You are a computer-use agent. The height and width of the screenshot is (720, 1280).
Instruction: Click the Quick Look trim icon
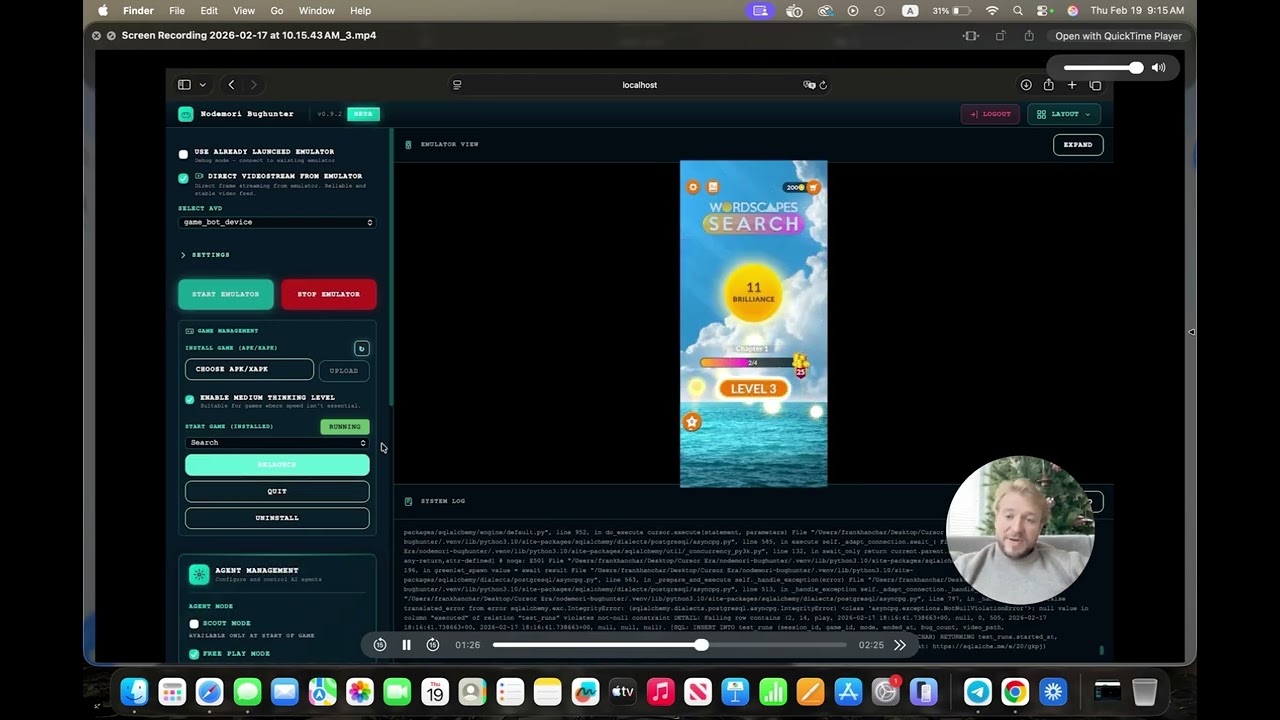pos(970,36)
